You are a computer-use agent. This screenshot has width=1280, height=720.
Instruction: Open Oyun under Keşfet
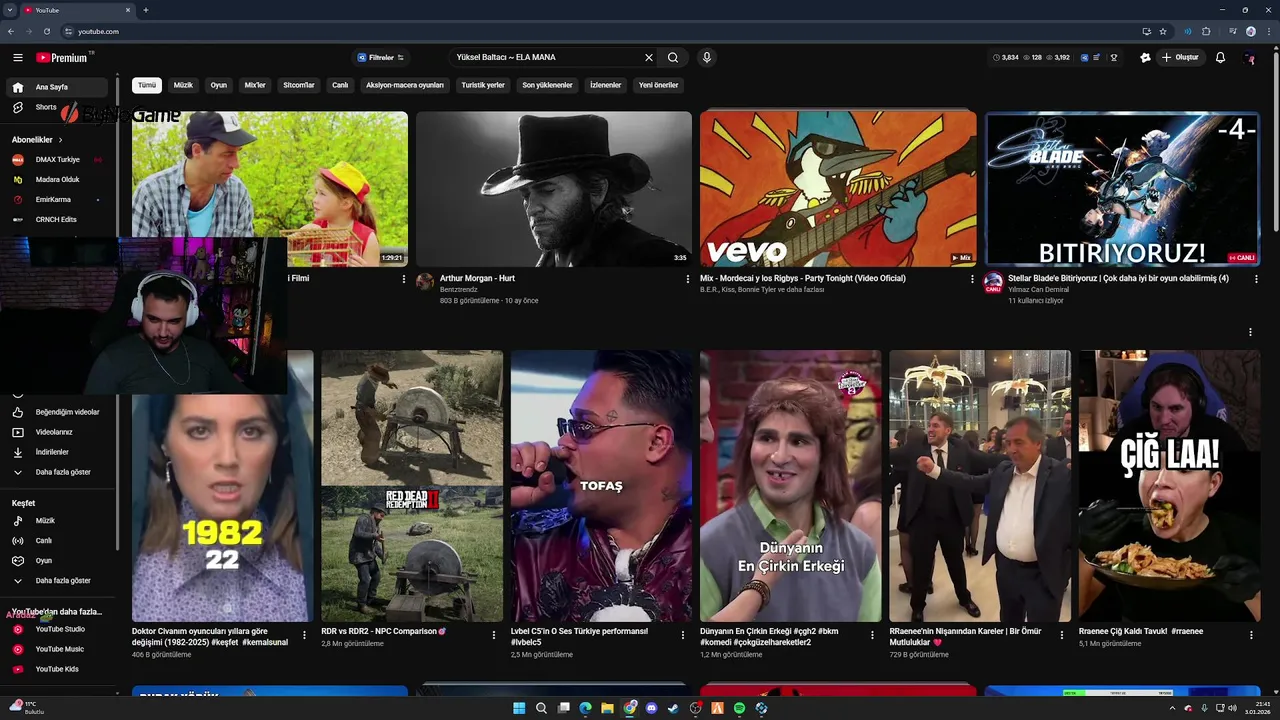pyautogui.click(x=58, y=561)
